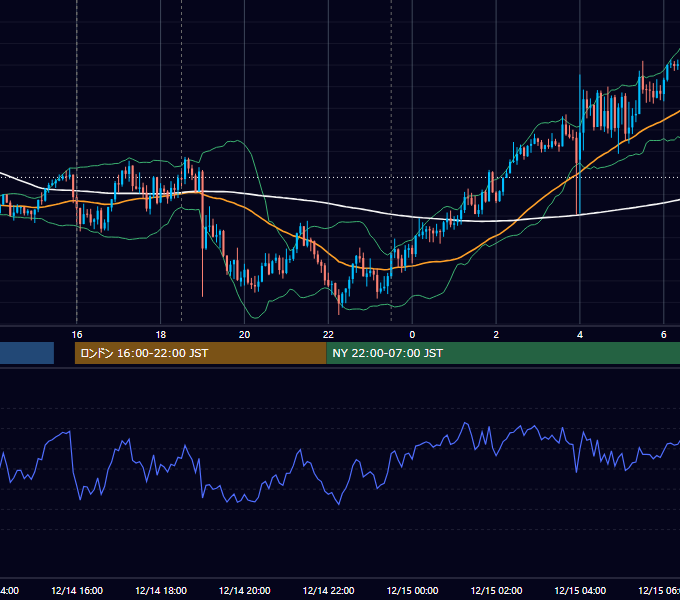Click the blue session bar before London
Screen dimensions: 680x600
(x=27, y=353)
